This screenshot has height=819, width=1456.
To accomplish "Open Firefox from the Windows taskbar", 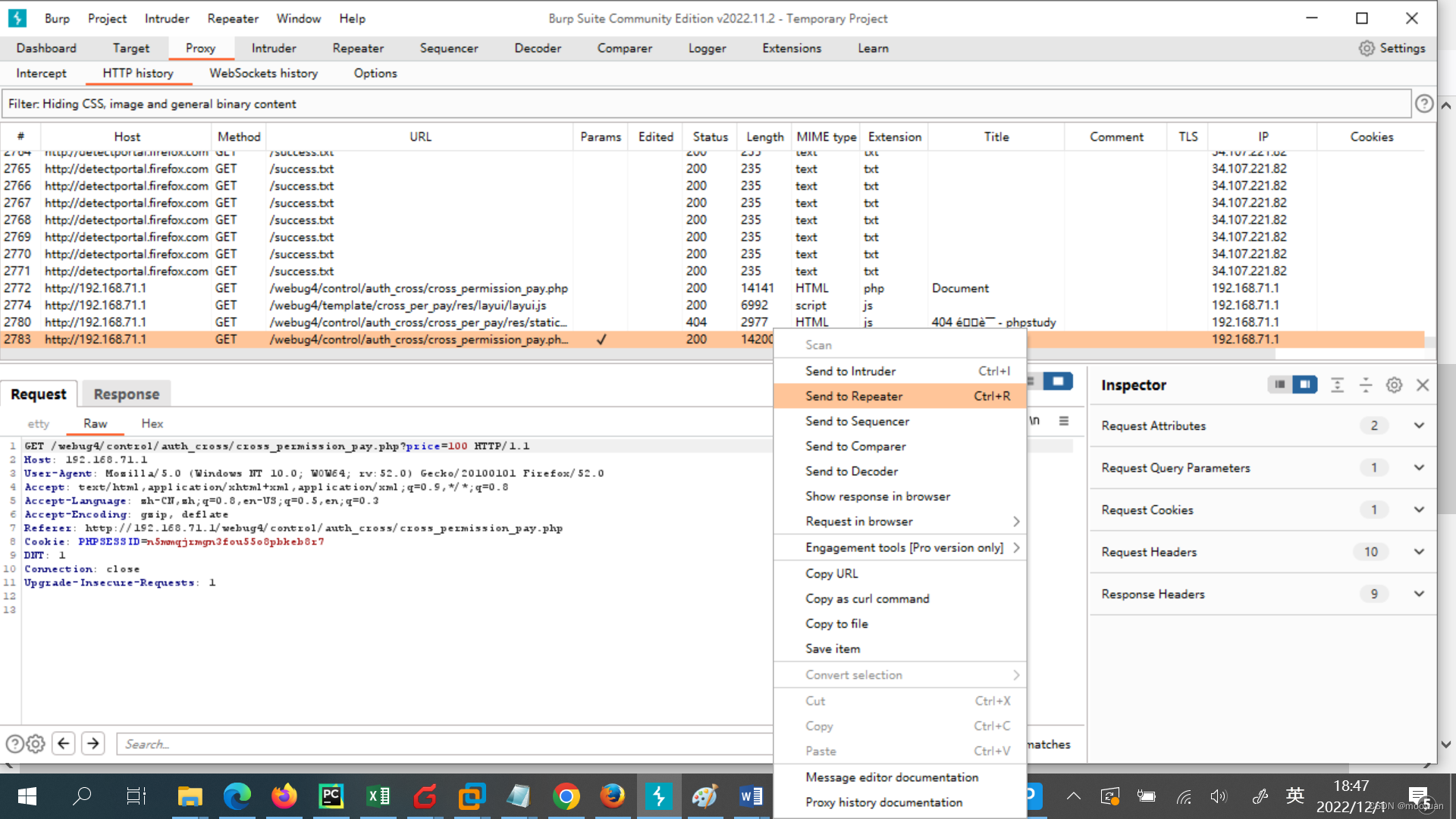I will [x=284, y=796].
